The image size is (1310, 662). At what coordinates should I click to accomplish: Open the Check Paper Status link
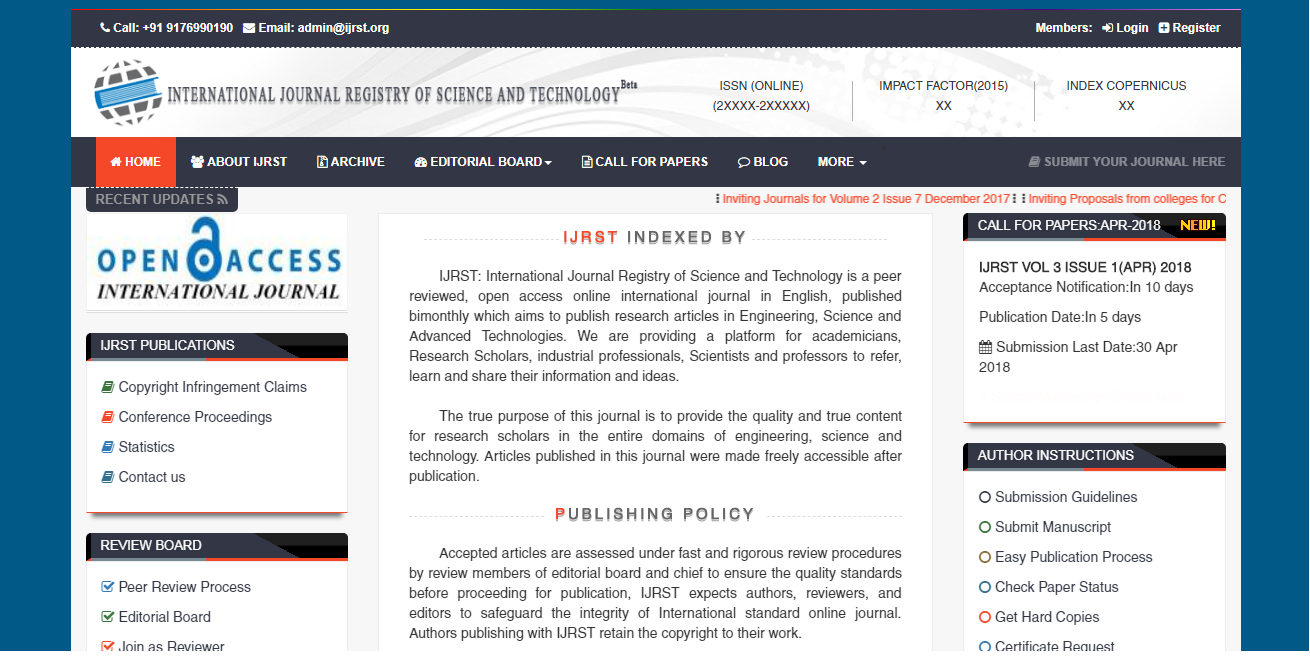coord(1056,587)
